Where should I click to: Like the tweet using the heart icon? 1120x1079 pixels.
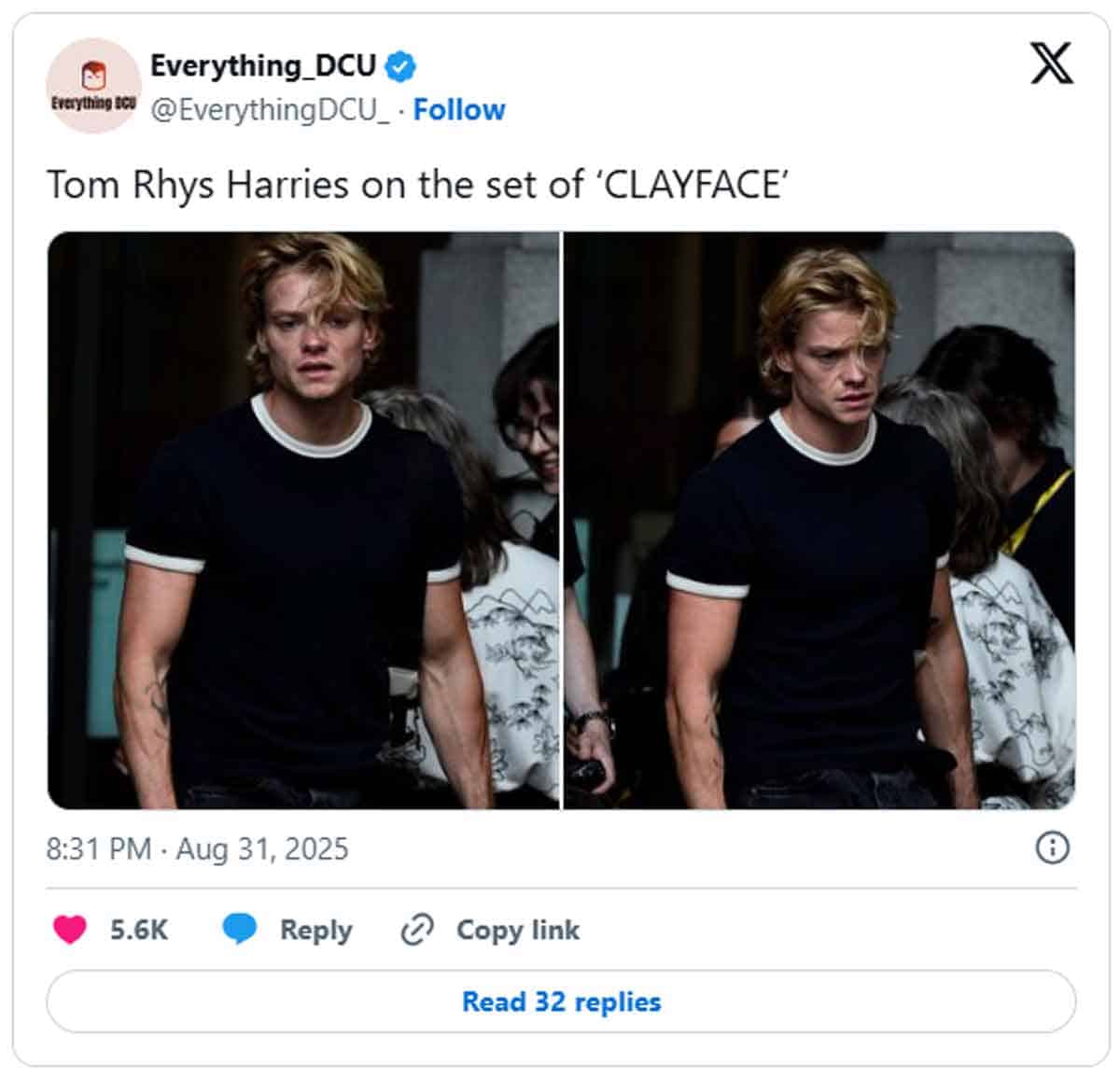coord(68,929)
